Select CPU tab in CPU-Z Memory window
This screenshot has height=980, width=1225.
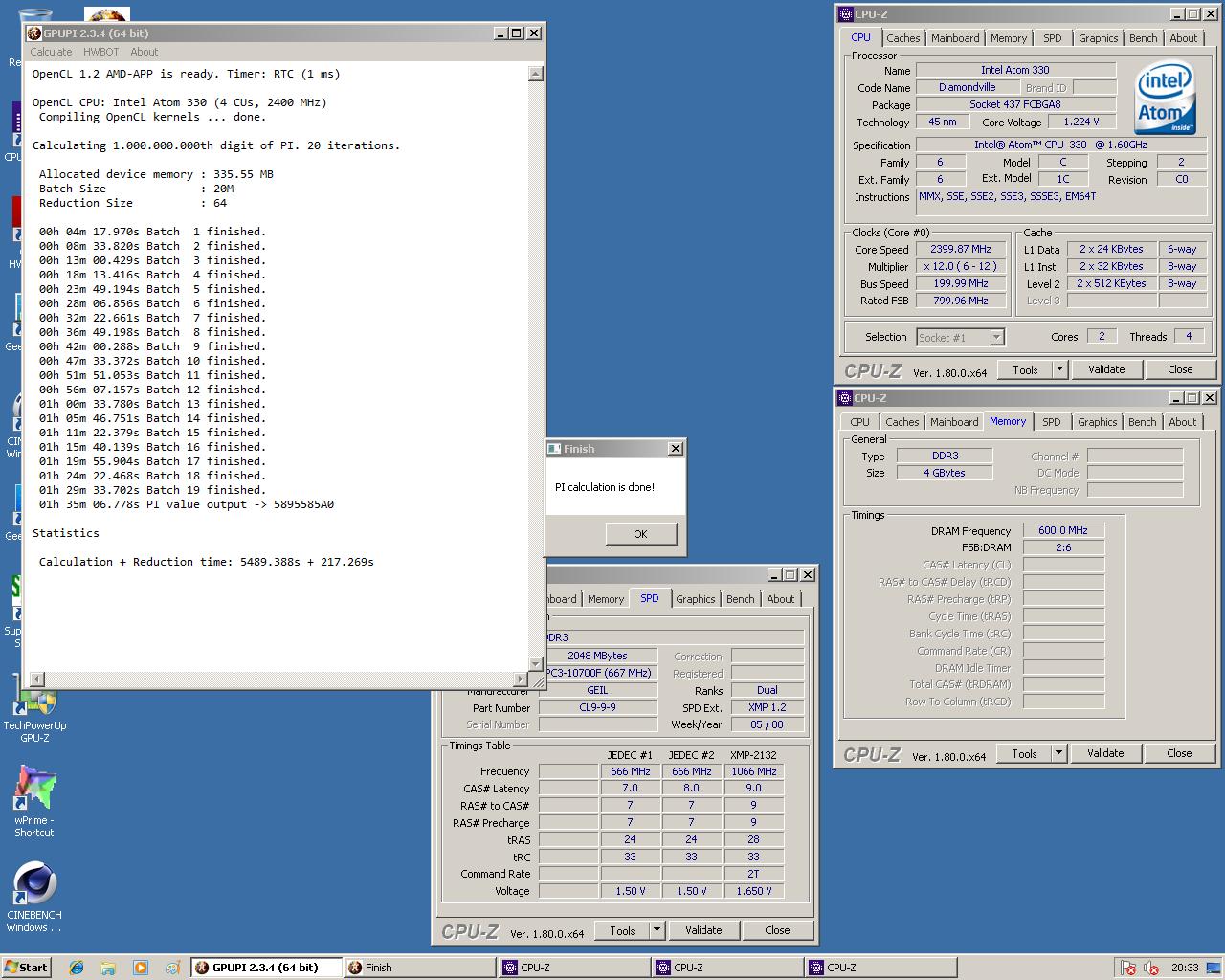point(860,422)
